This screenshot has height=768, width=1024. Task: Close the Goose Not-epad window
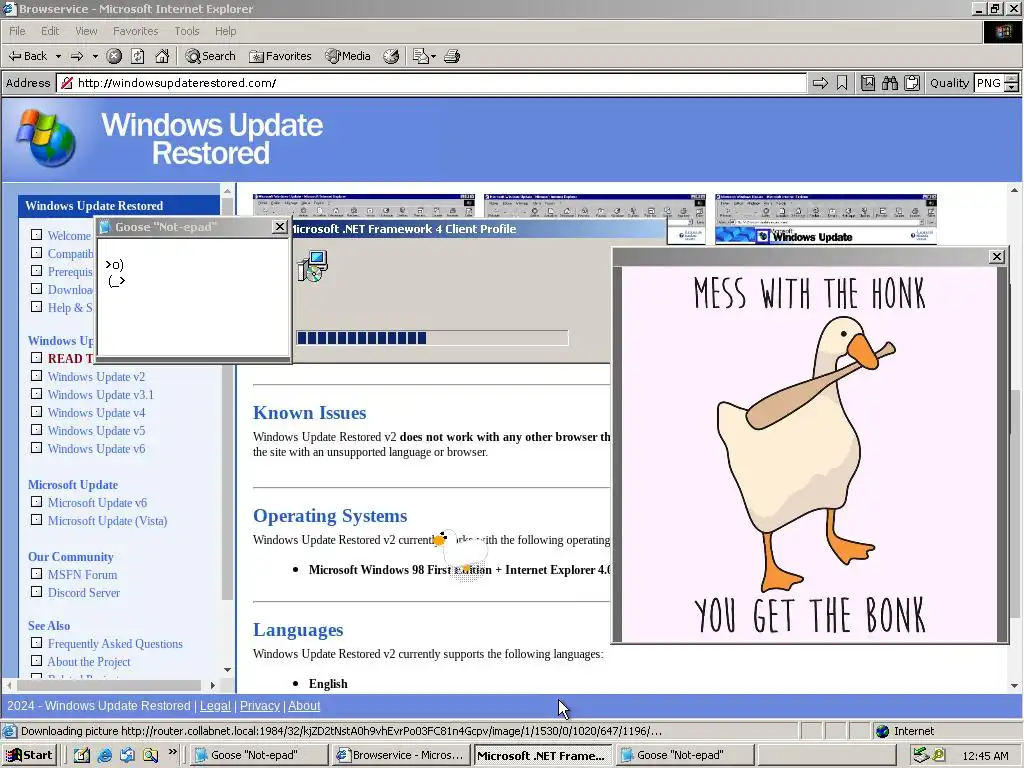tap(280, 227)
